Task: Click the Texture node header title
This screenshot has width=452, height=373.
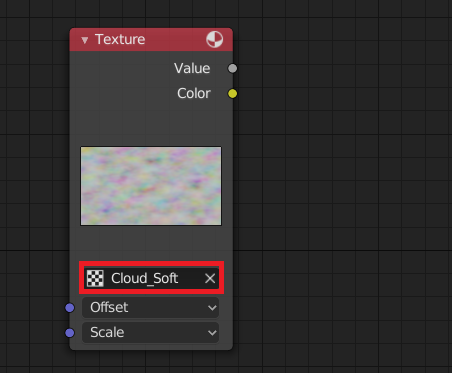Action: [120, 39]
